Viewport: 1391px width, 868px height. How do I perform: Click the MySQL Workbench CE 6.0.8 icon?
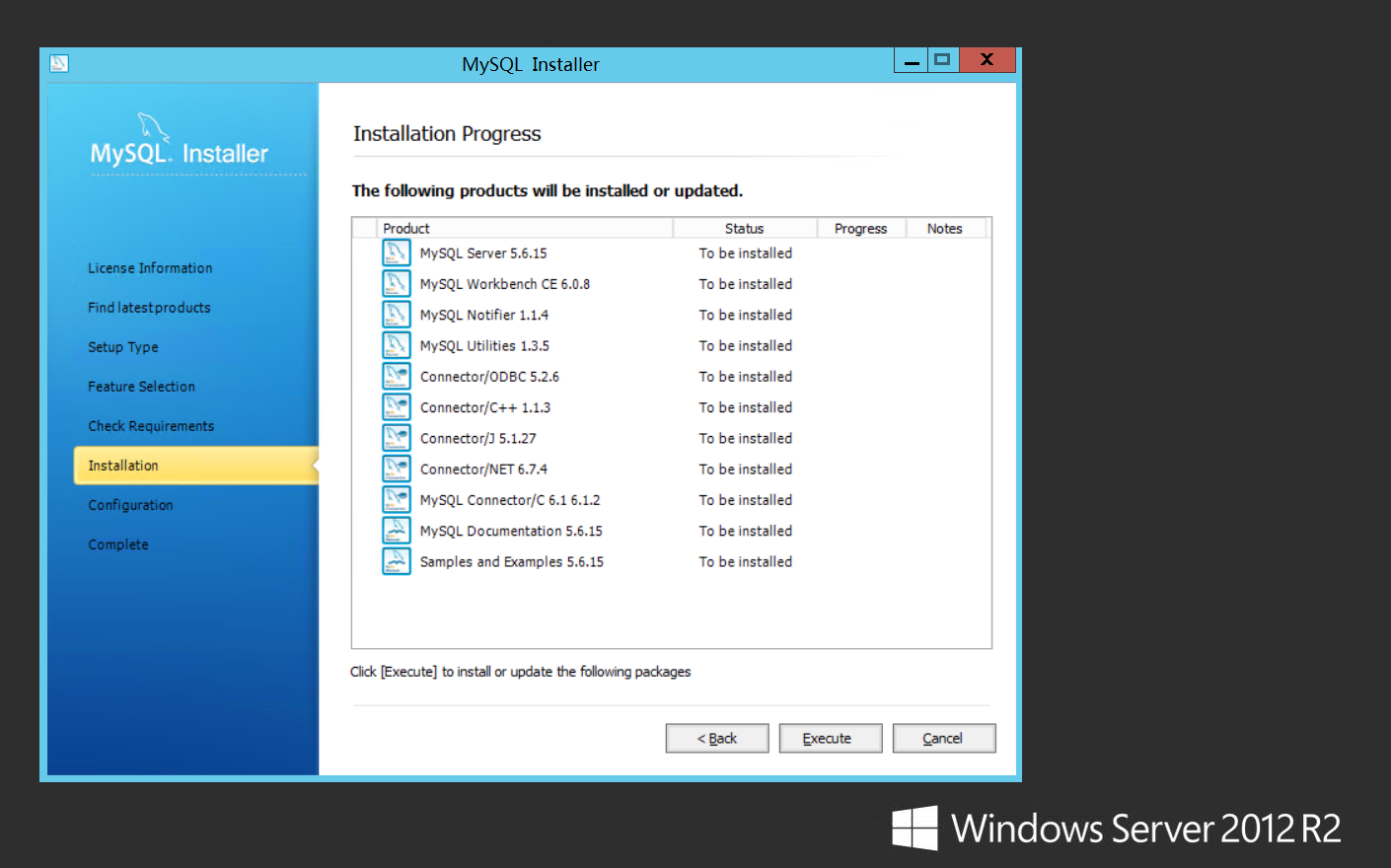point(396,284)
